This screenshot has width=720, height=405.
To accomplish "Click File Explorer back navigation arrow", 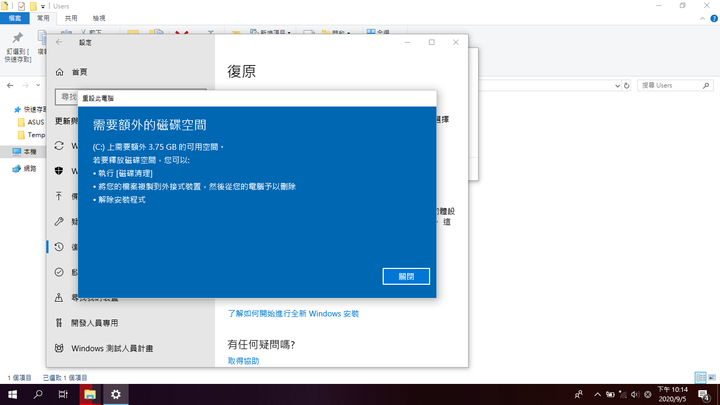I will point(10,85).
